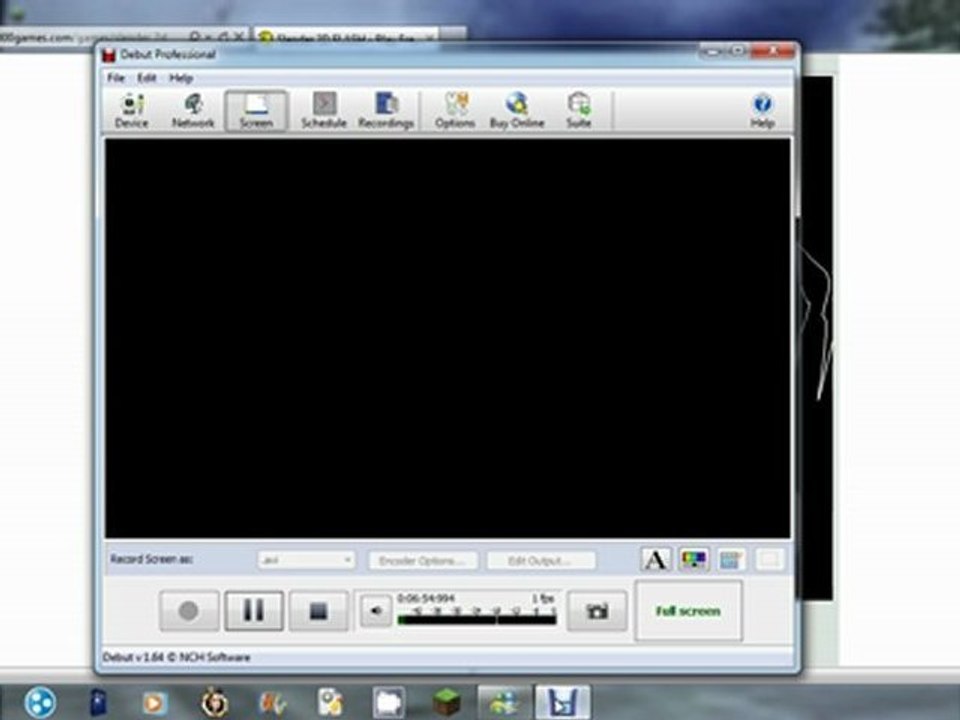Open the text caption tool (A icon)
The image size is (960, 720).
[x=656, y=560]
